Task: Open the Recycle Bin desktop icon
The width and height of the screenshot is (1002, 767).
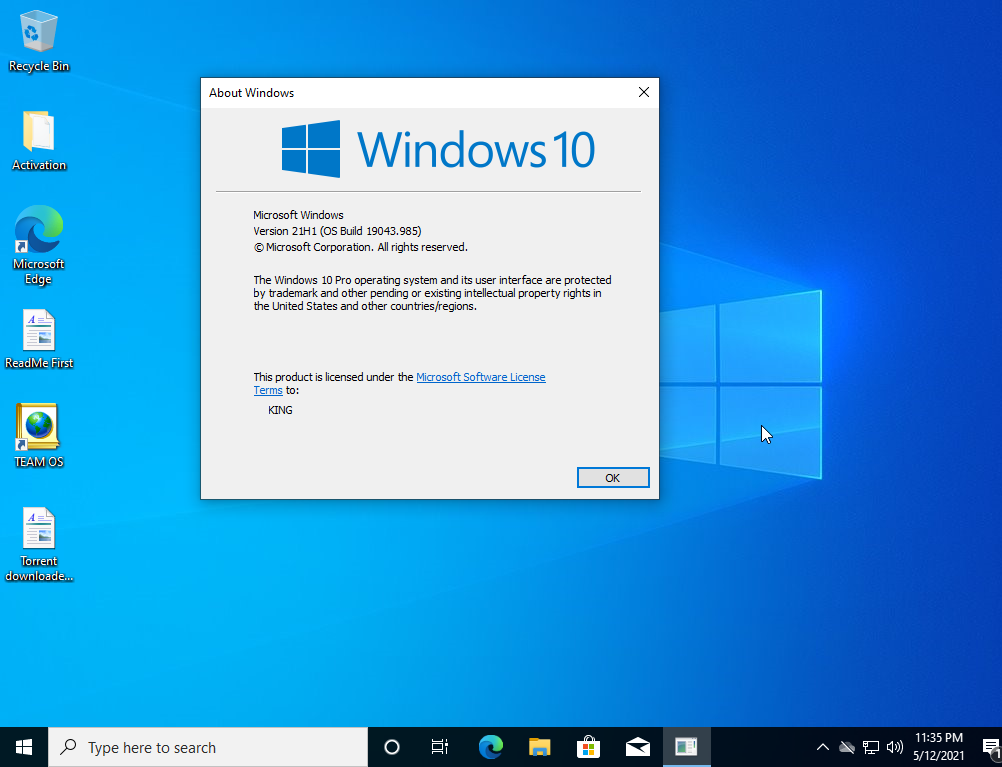Action: [39, 42]
